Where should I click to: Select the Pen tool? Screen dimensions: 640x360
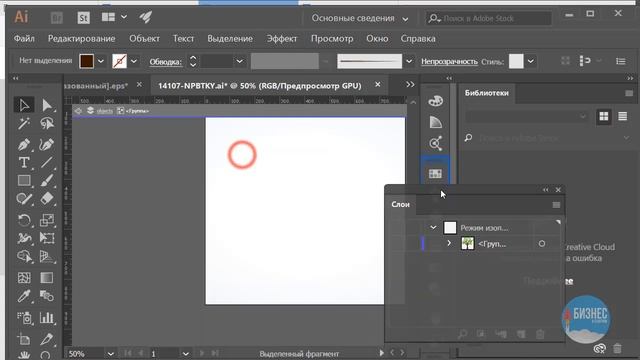pos(24,144)
